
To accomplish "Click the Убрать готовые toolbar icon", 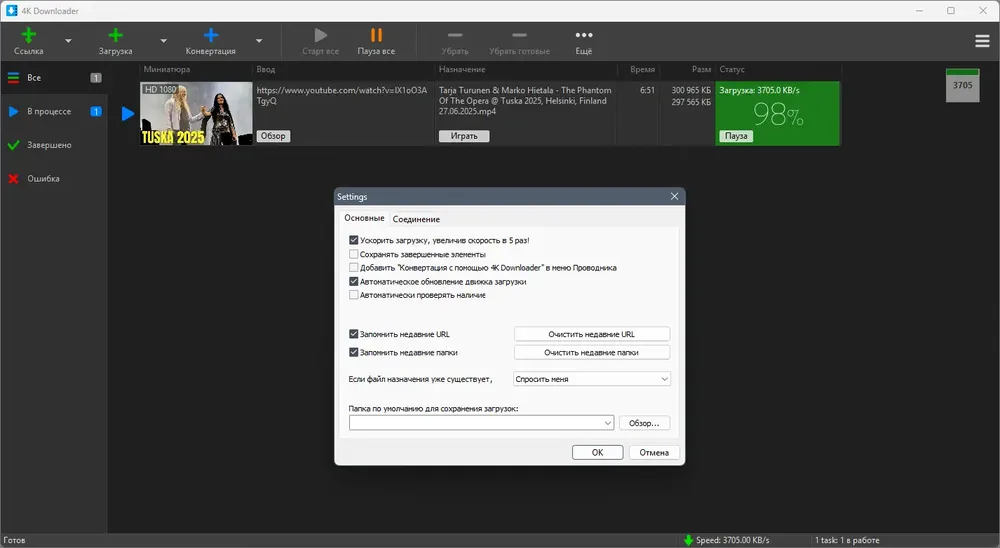I will click(519, 35).
